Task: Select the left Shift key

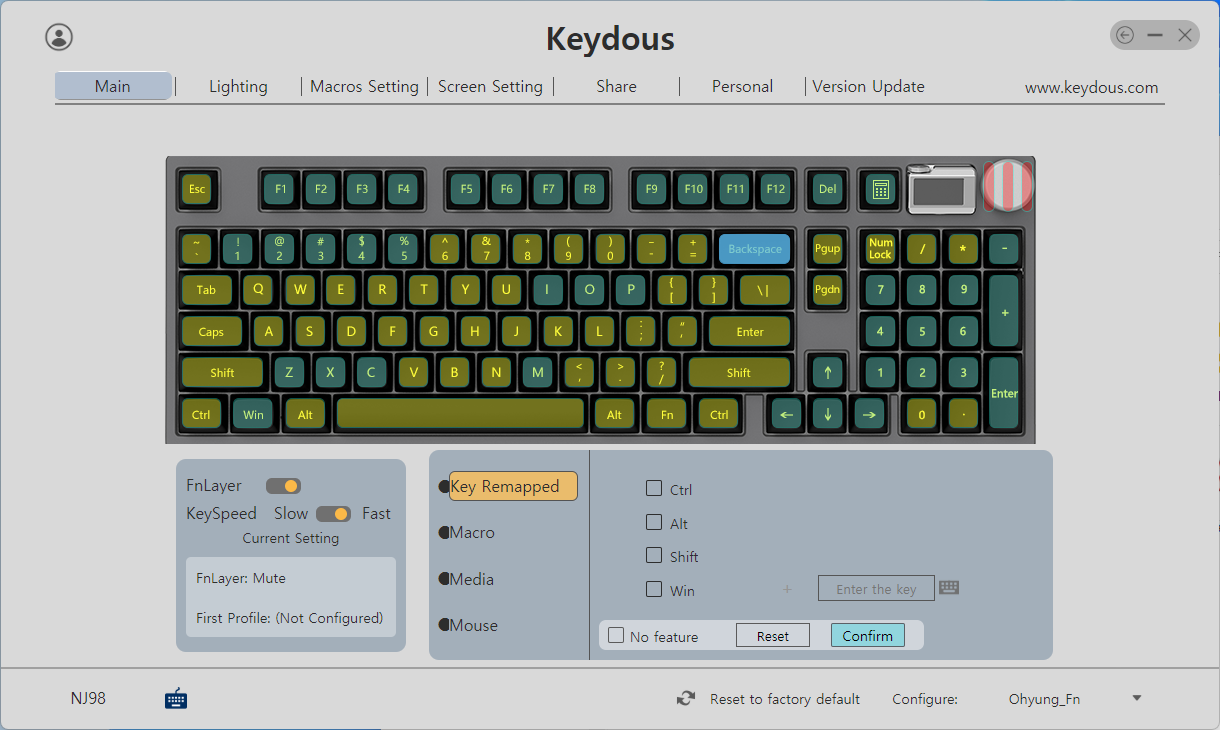Action: [x=222, y=373]
